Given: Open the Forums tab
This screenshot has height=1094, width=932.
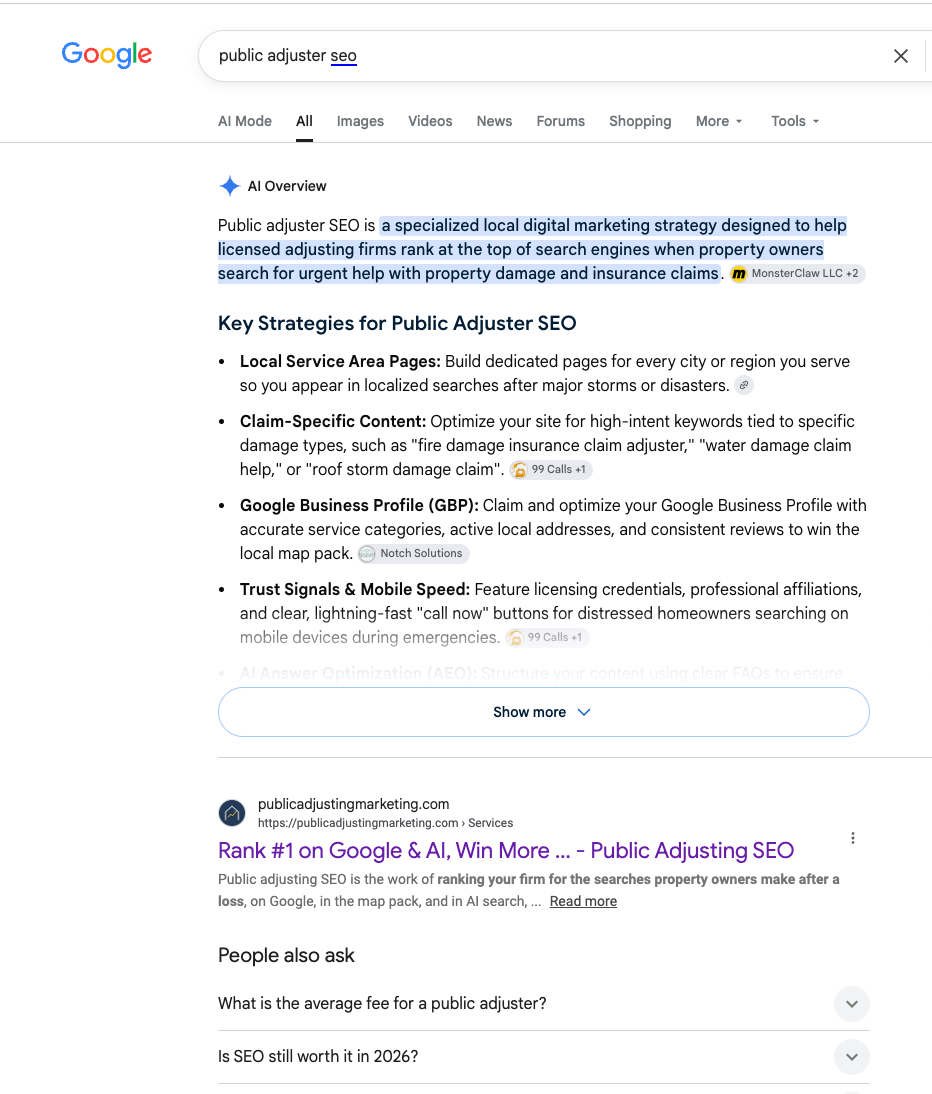Looking at the screenshot, I should click(560, 121).
